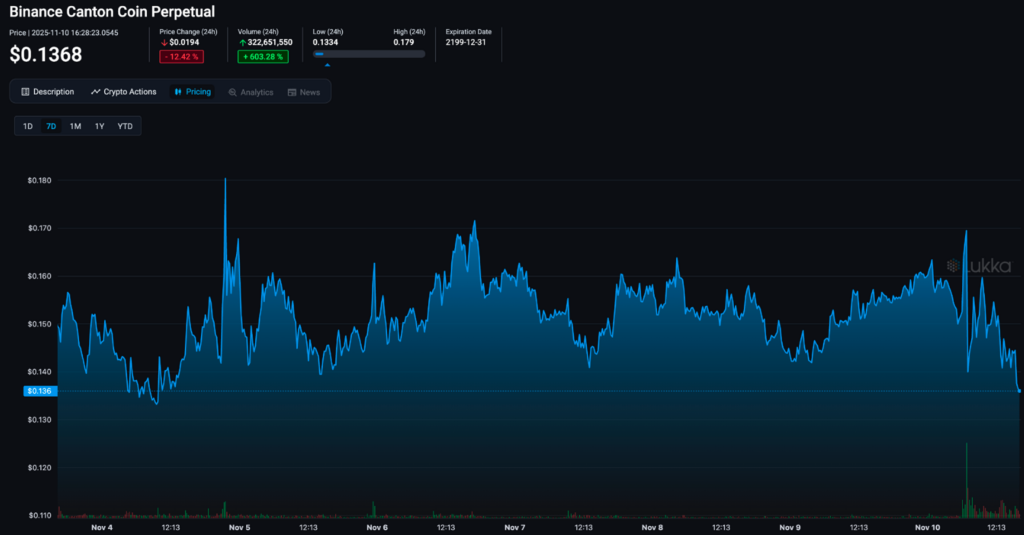1024x535 pixels.
Task: Click the $0.110 price axis label
Action: [x=39, y=515]
